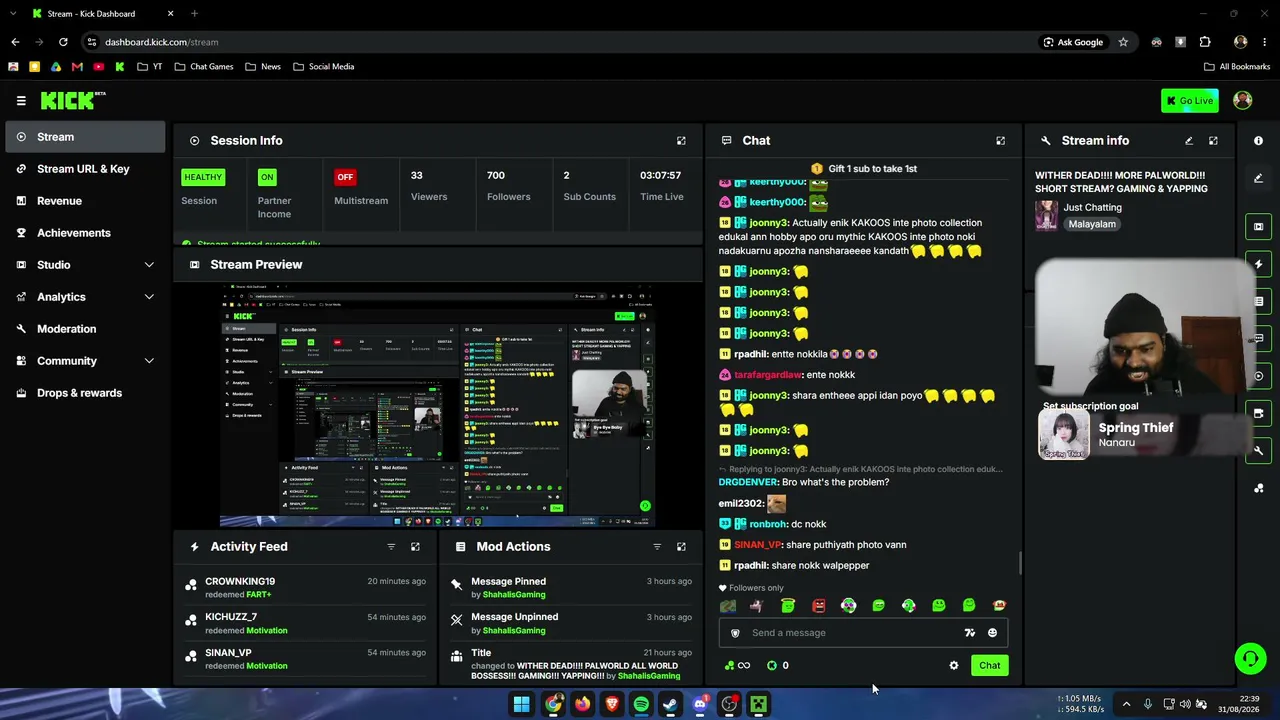Click the ShahalisGaming link under Message Pinned
This screenshot has height=720, width=1280.
514,595
